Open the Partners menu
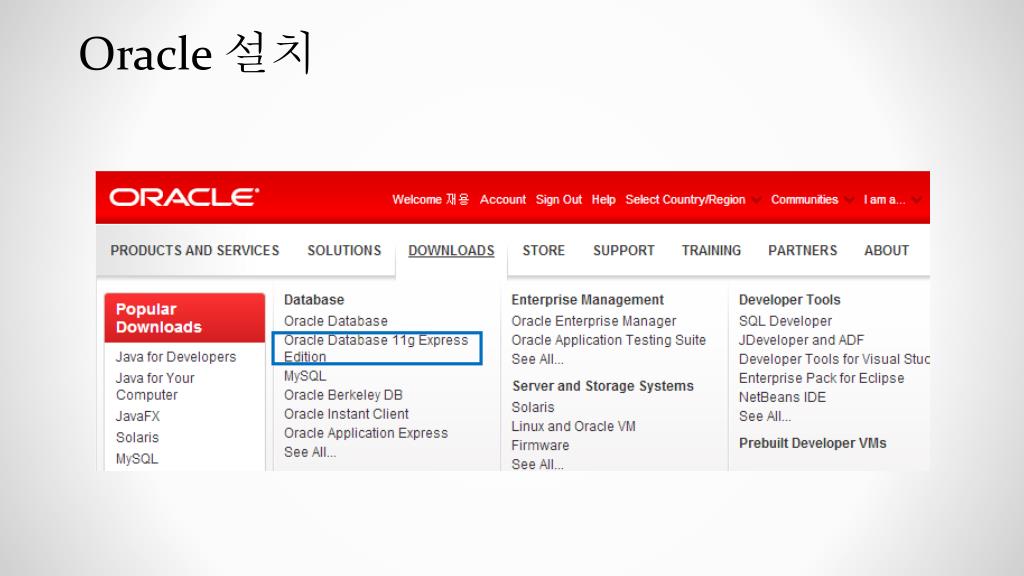 pos(803,250)
